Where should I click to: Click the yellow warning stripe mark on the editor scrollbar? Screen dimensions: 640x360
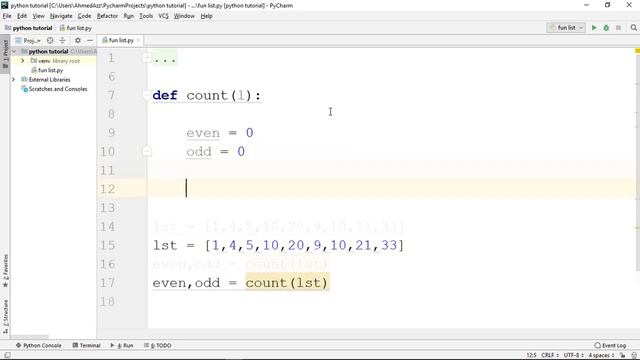click(x=637, y=228)
